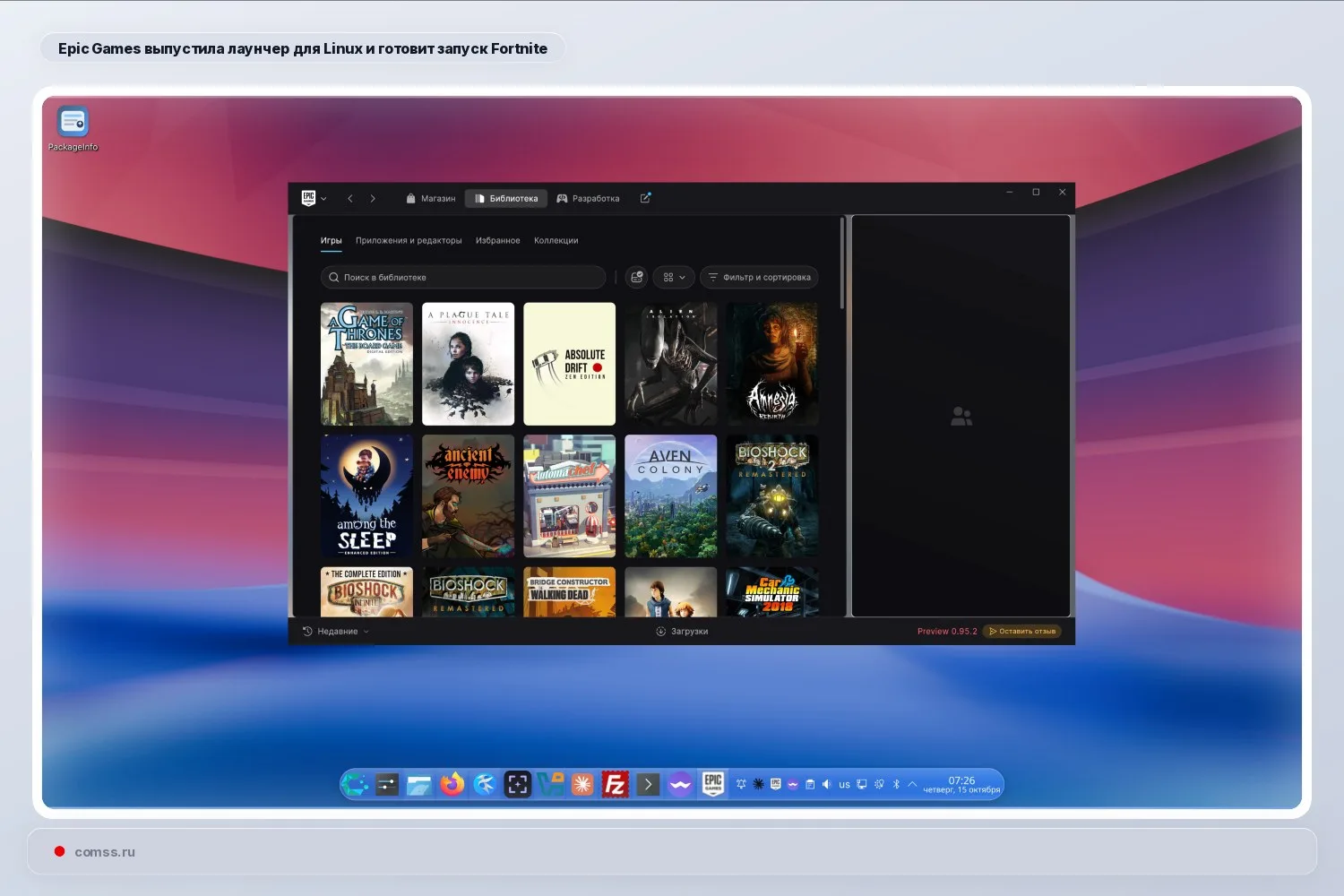Expand the Недавние recent list
The width and height of the screenshot is (1344, 896).
click(x=336, y=632)
